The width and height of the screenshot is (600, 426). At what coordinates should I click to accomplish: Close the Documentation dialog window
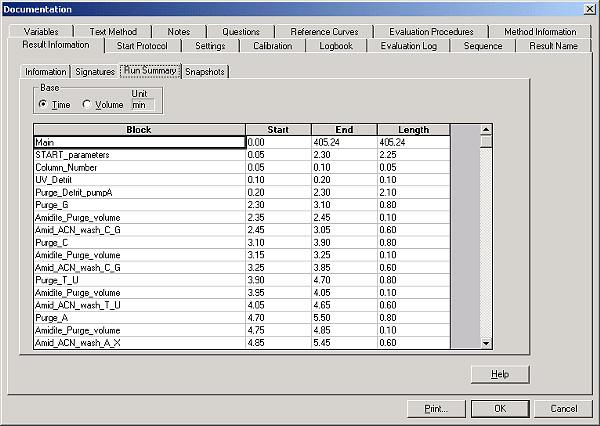coord(590,9)
